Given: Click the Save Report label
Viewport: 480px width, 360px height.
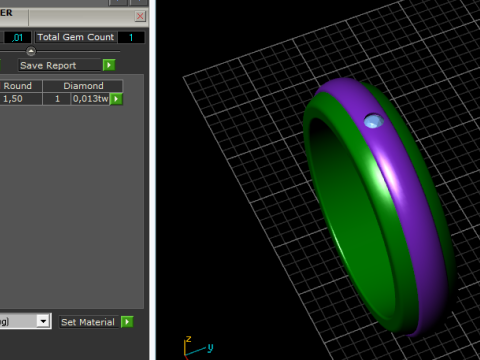Looking at the screenshot, I should pyautogui.click(x=60, y=65).
